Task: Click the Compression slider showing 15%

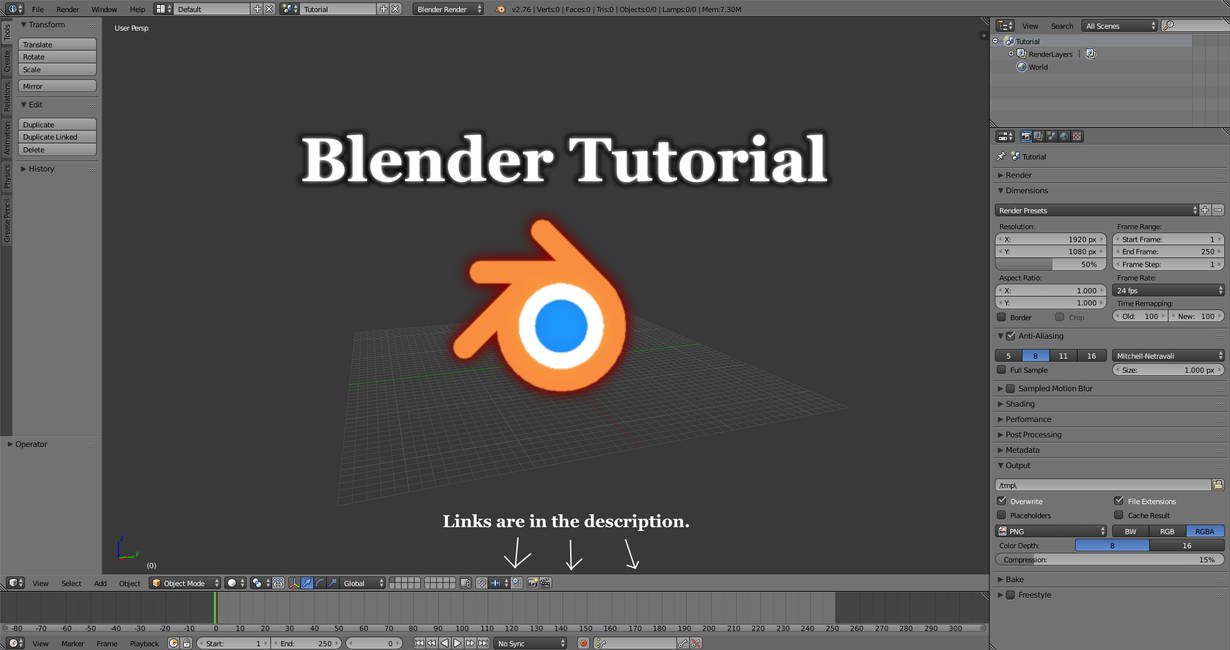Action: tap(1110, 560)
